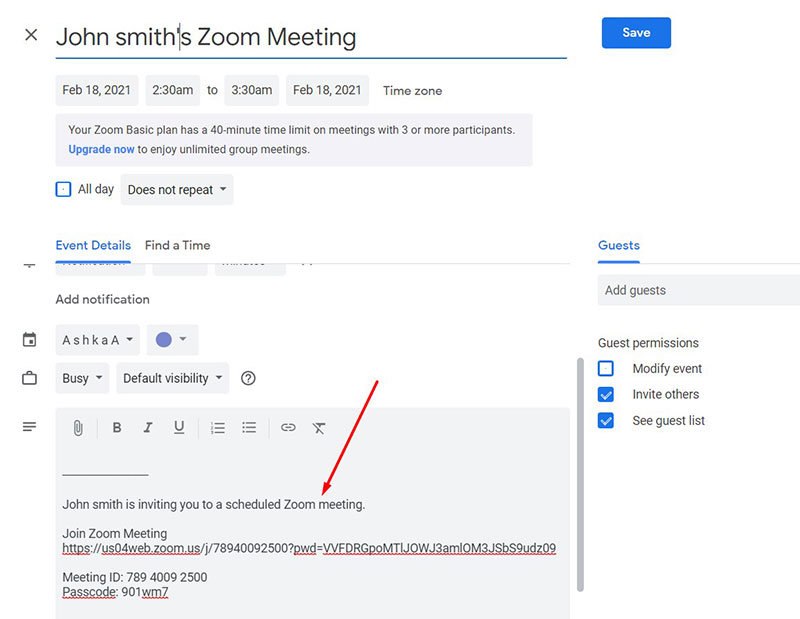This screenshot has width=800, height=619.
Task: Open the Busy availability dropdown
Action: [82, 378]
